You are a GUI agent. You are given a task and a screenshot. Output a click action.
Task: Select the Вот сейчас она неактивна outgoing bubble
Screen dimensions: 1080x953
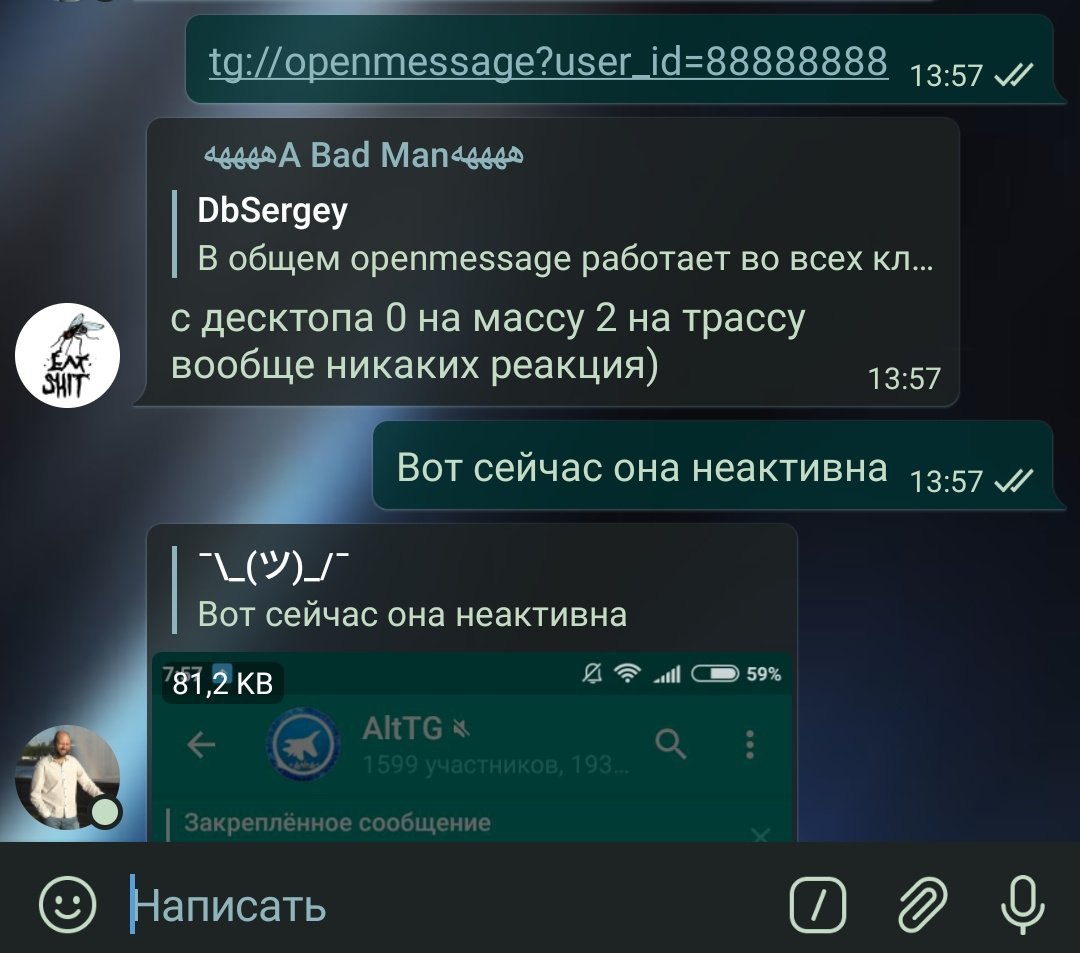[714, 466]
